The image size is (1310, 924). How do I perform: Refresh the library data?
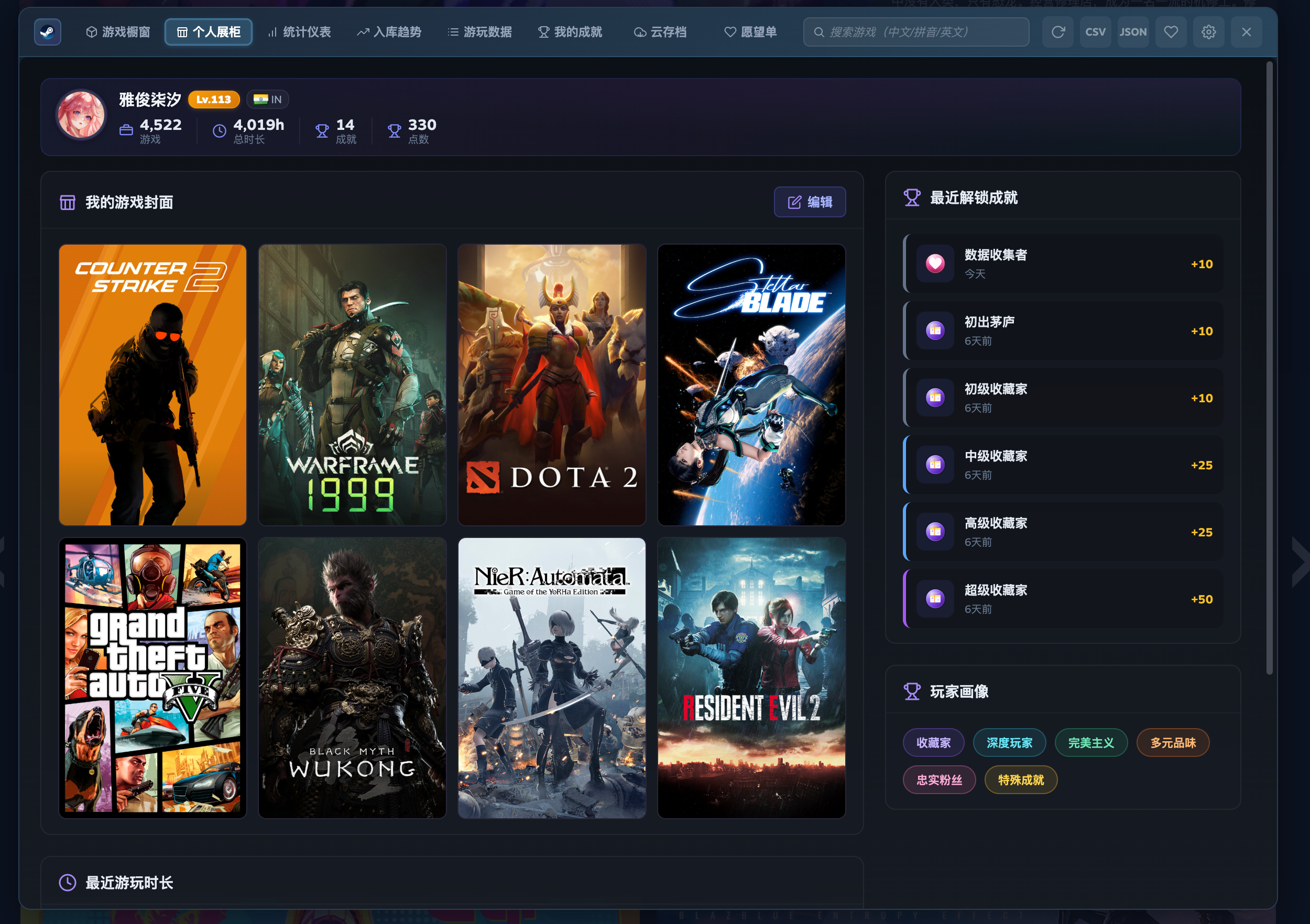[1058, 32]
